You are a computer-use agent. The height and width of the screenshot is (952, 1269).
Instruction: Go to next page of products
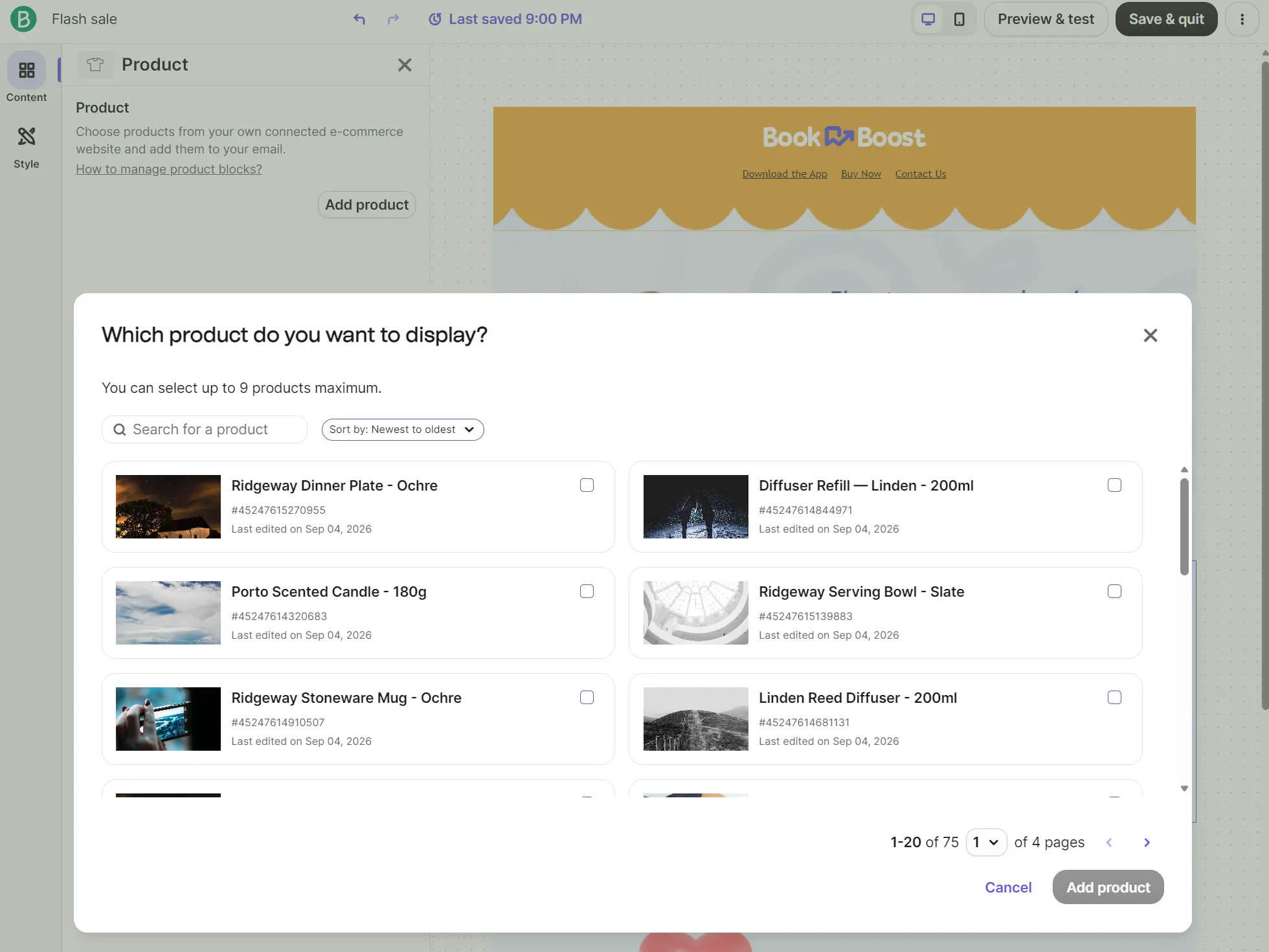pos(1147,843)
